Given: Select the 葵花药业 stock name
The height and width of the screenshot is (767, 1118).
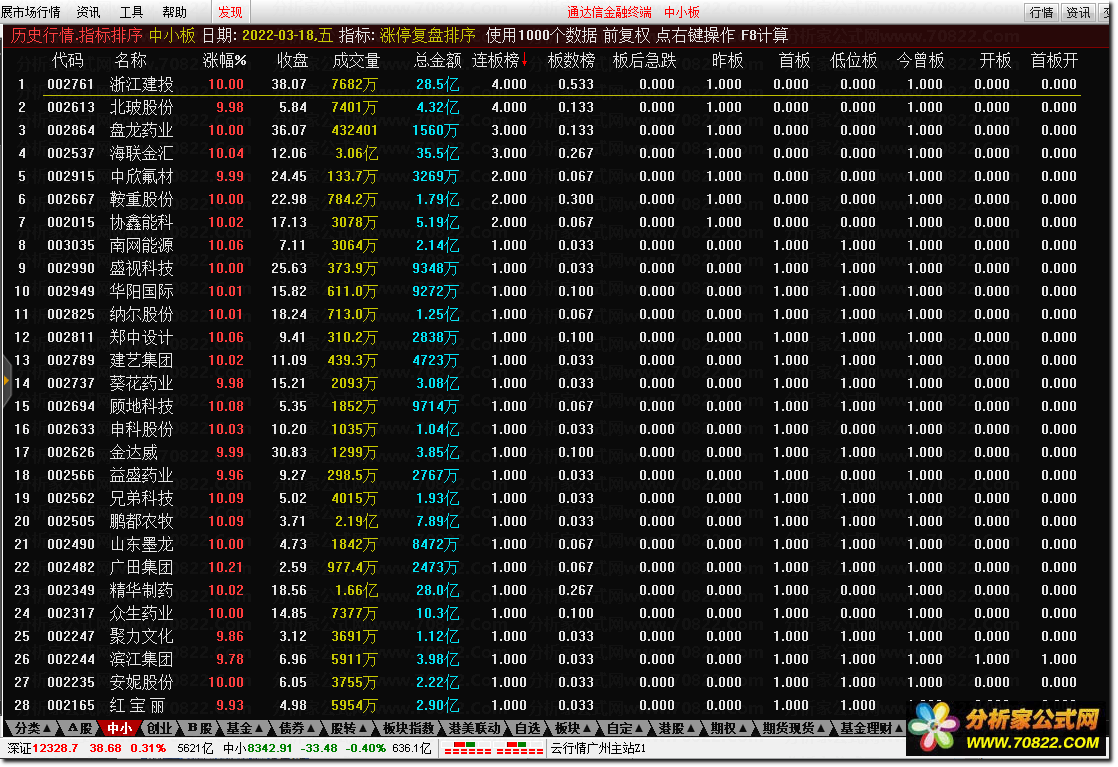Looking at the screenshot, I should coord(141,383).
